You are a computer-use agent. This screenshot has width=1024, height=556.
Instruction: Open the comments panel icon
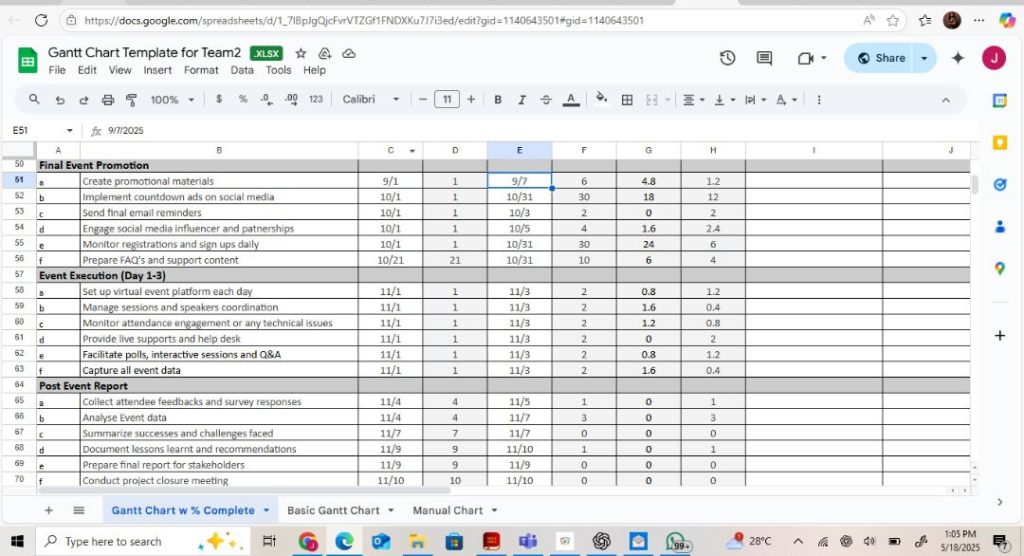[764, 58]
